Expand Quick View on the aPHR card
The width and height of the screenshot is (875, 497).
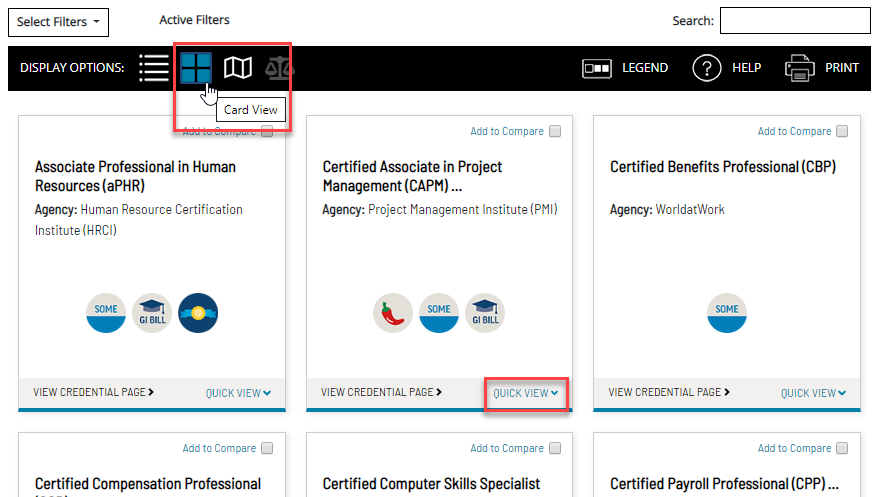click(239, 393)
